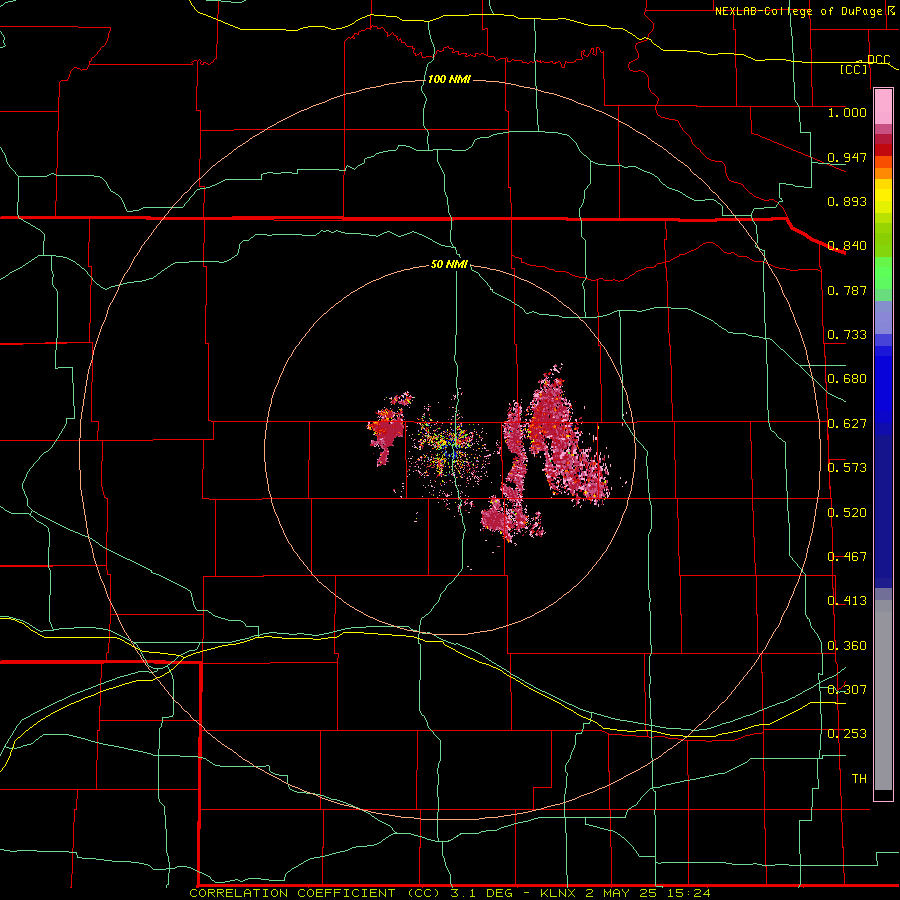Pick the gray bottom color bar segment
Viewport: 900px width, 900px height.
(883, 700)
